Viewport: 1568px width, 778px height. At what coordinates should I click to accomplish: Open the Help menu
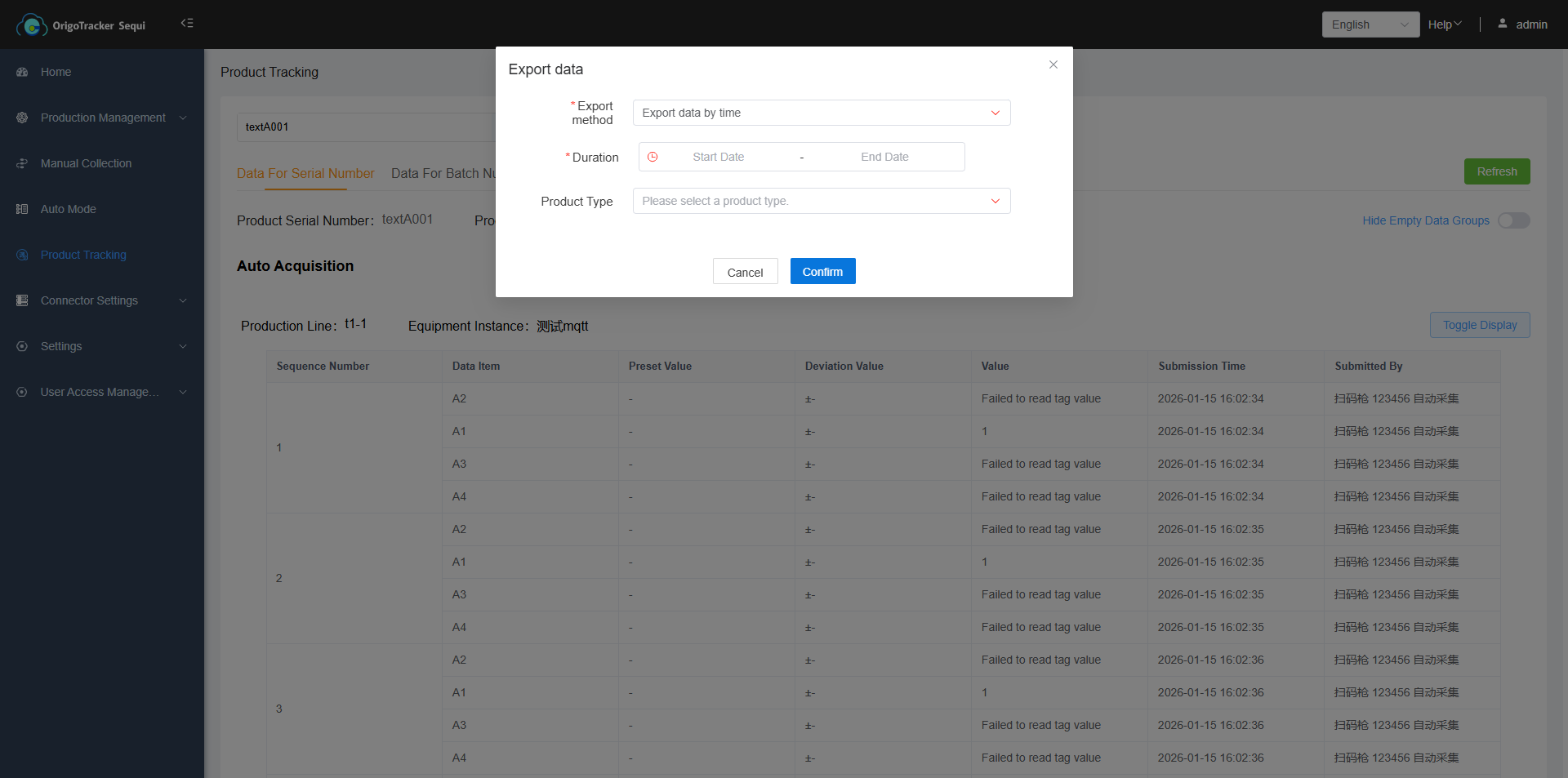1444,24
